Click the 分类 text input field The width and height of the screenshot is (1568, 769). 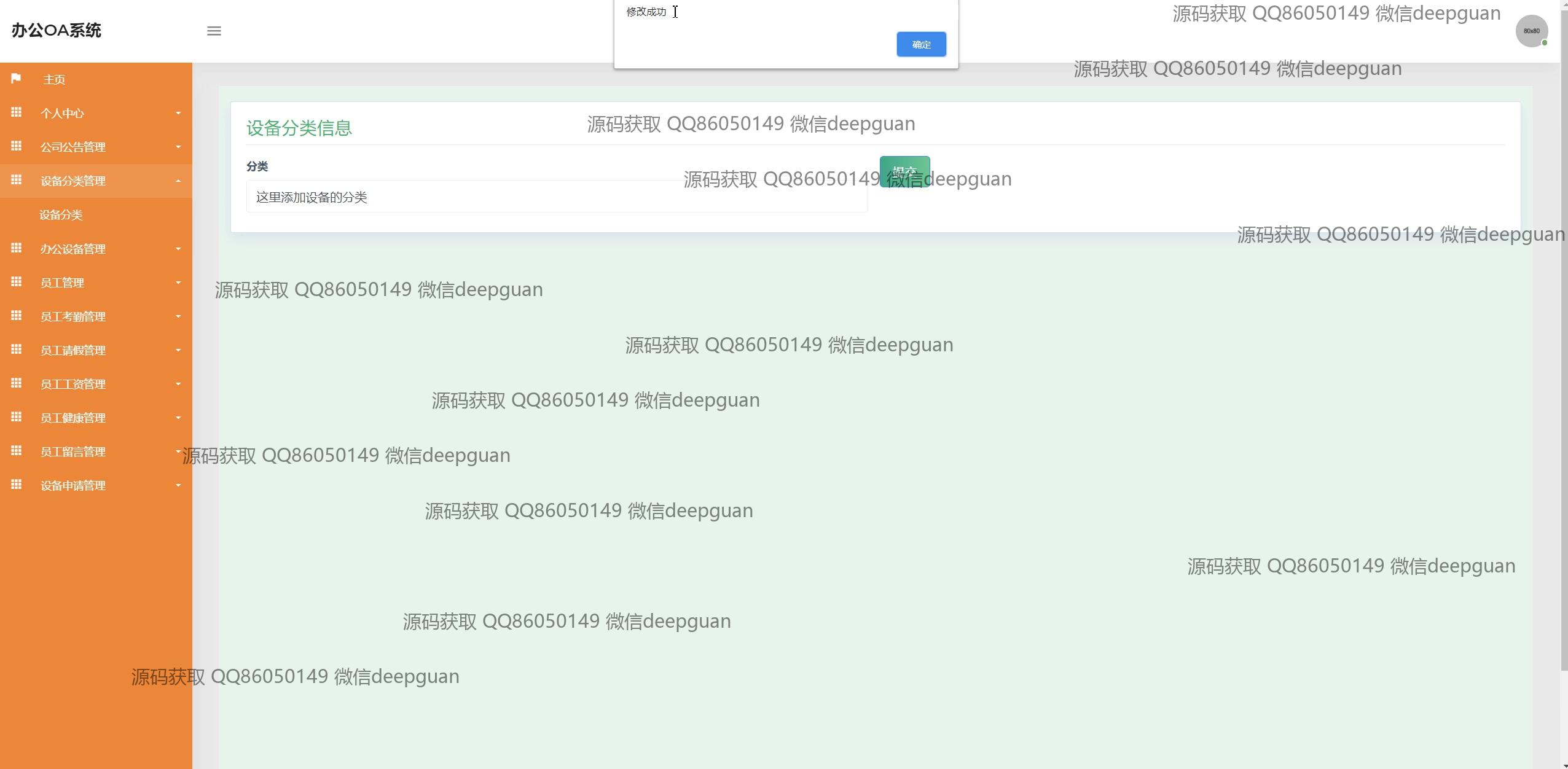(556, 197)
